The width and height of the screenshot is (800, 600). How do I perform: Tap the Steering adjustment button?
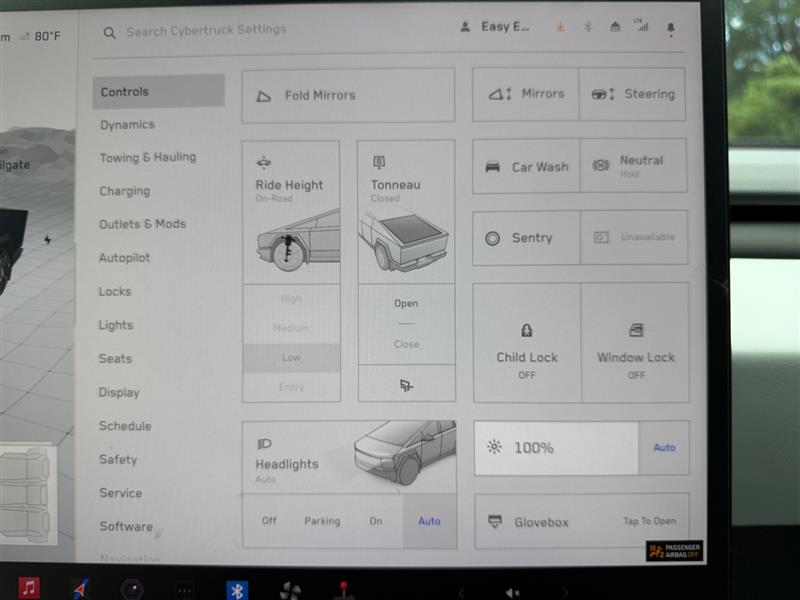632,94
